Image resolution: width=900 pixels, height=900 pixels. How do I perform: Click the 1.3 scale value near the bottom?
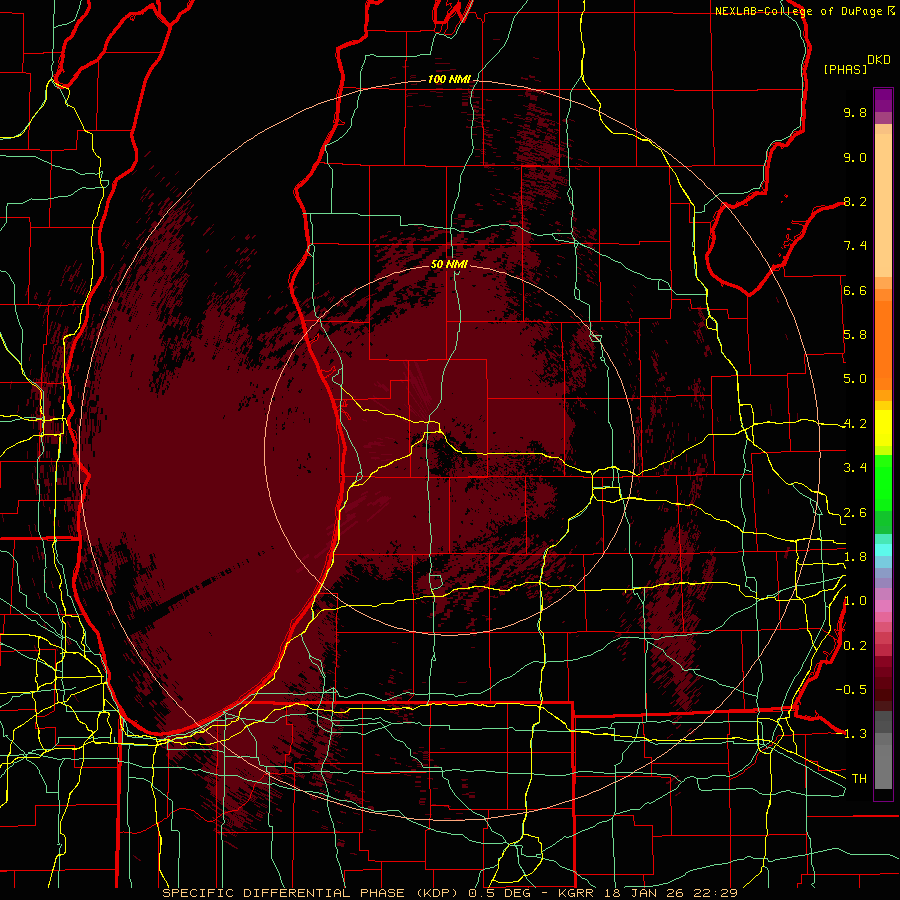point(855,734)
